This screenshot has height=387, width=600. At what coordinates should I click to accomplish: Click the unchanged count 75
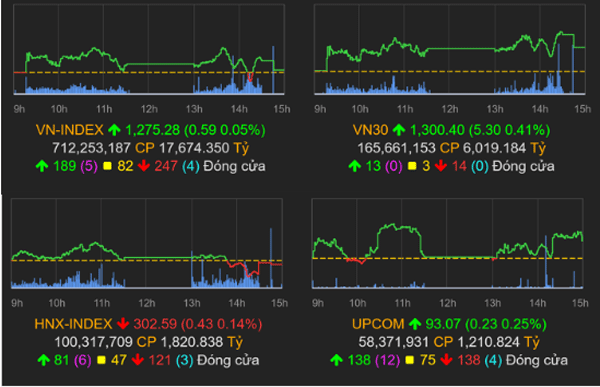click(x=427, y=360)
